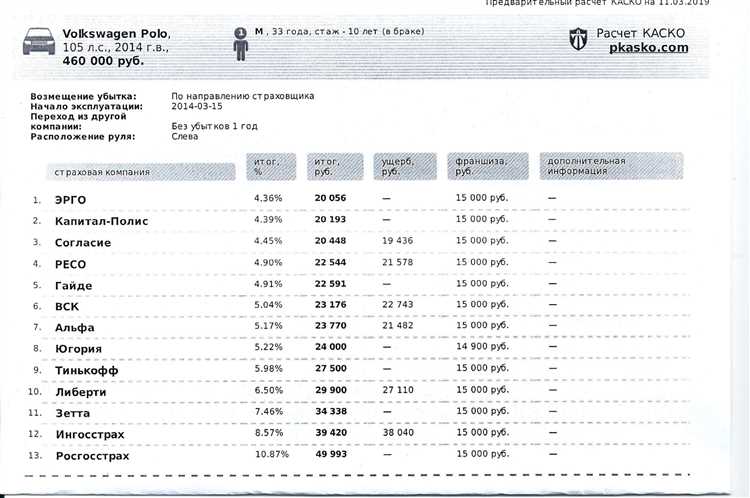Select the Зетта company name
This screenshot has height=498, width=750.
click(x=73, y=413)
